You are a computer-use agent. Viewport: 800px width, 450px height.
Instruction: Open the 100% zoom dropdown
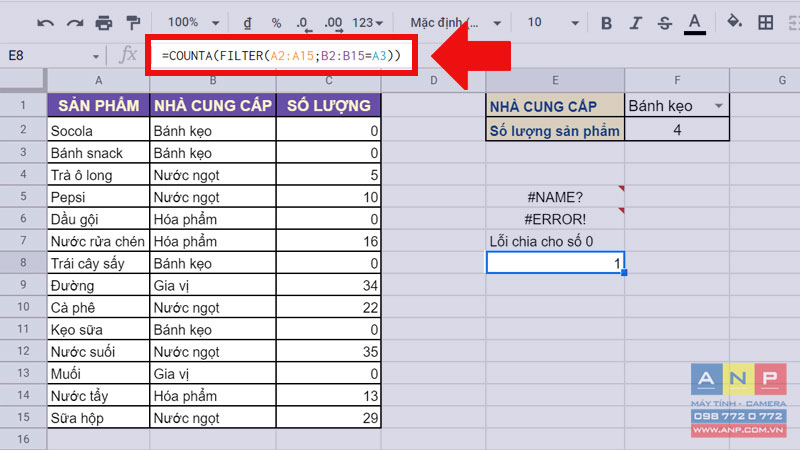click(193, 22)
